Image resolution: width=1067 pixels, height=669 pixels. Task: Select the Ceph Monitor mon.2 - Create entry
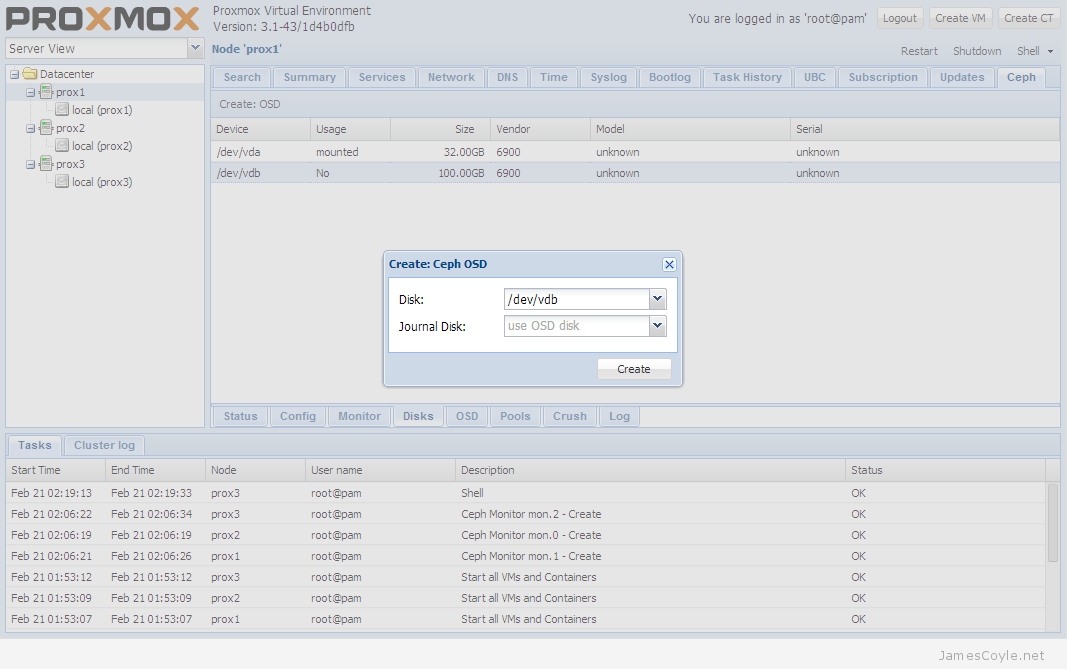click(526, 514)
